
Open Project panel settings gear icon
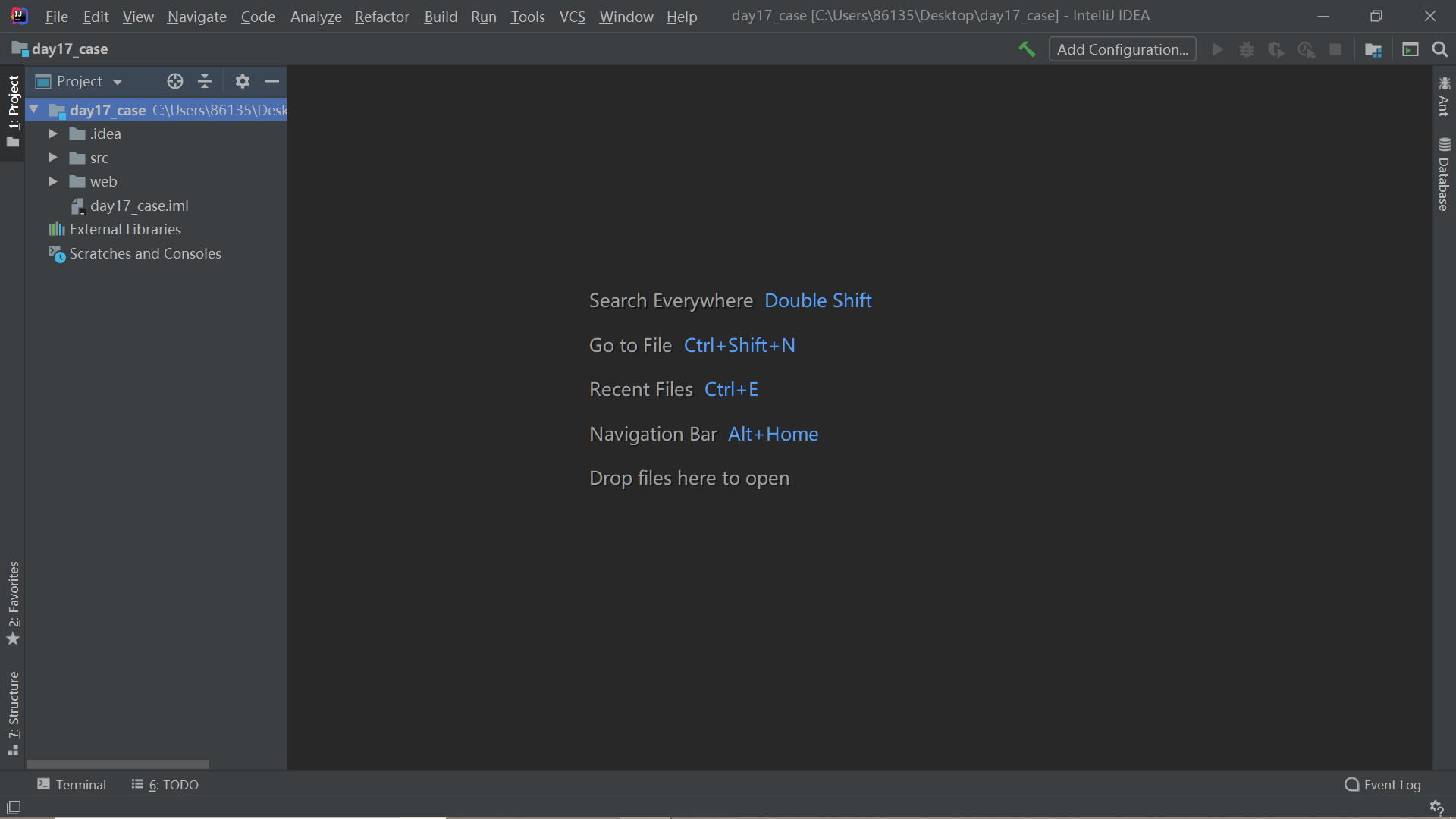[243, 81]
